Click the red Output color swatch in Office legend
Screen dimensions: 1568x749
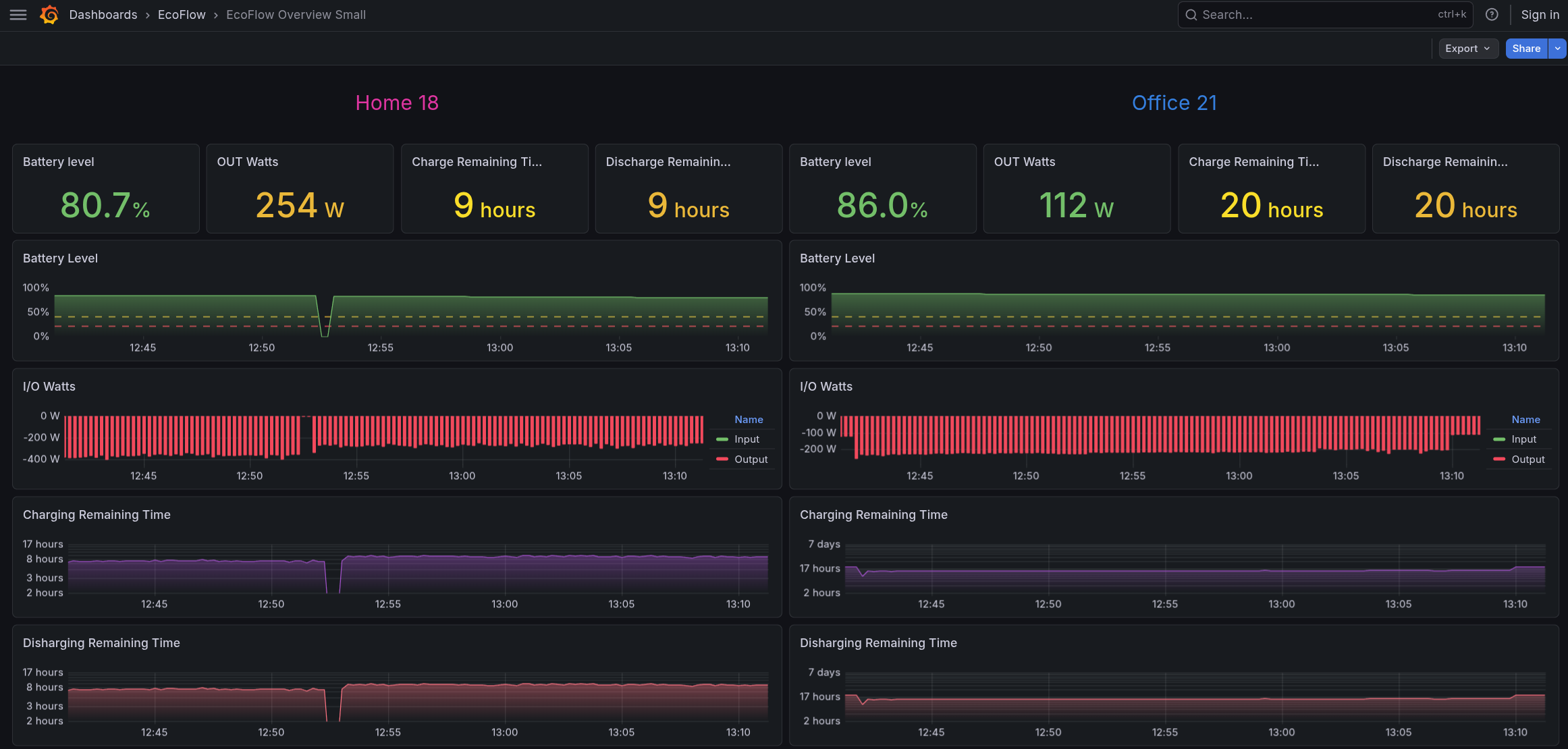(1499, 460)
